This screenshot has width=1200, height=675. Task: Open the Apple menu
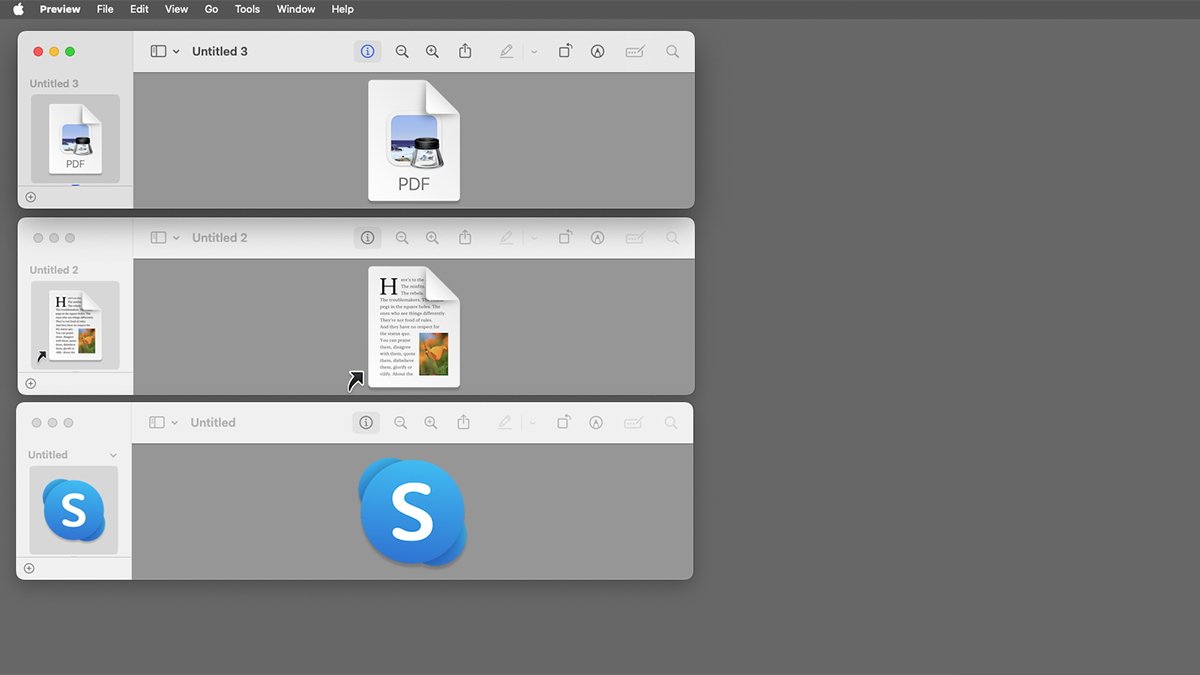(18, 9)
